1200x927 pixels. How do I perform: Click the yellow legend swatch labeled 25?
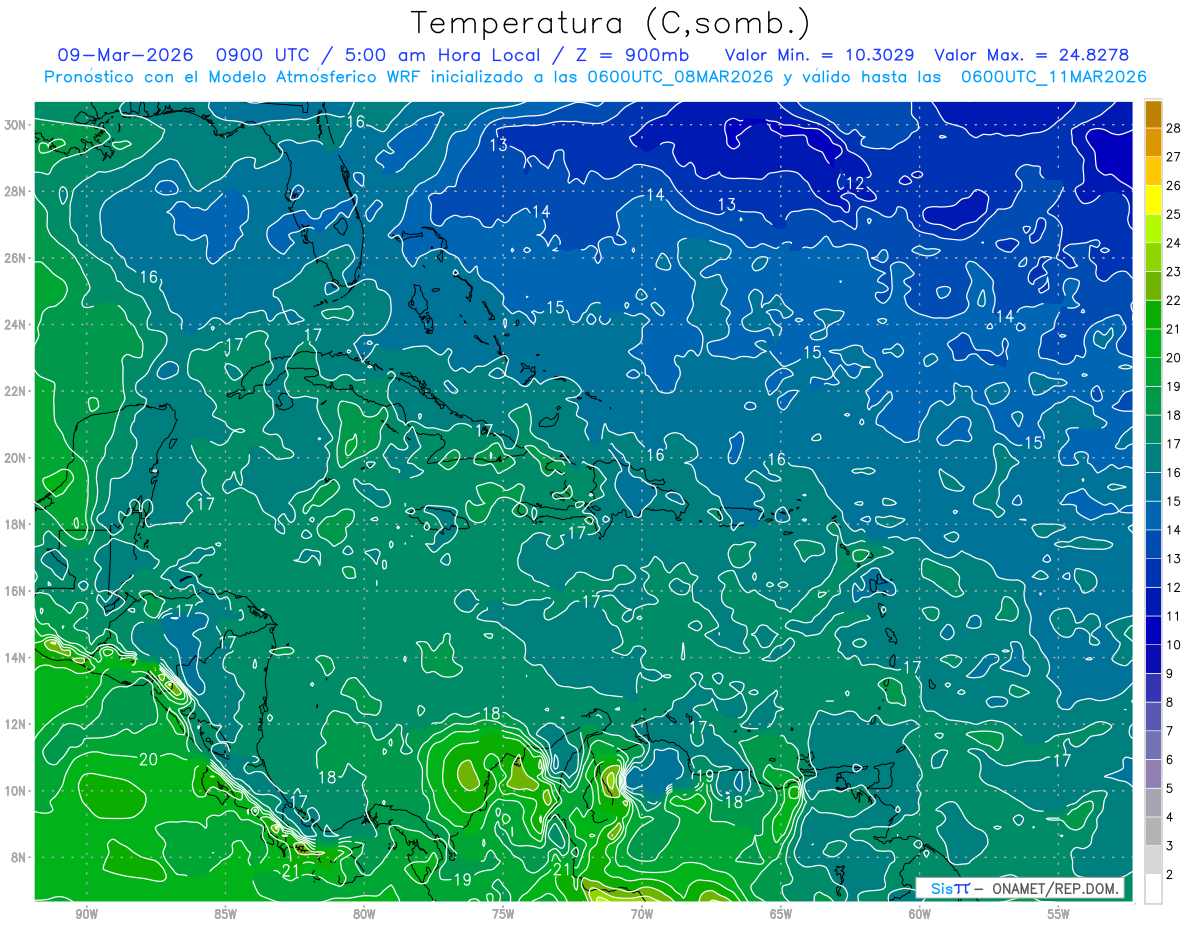pyautogui.click(x=1153, y=201)
